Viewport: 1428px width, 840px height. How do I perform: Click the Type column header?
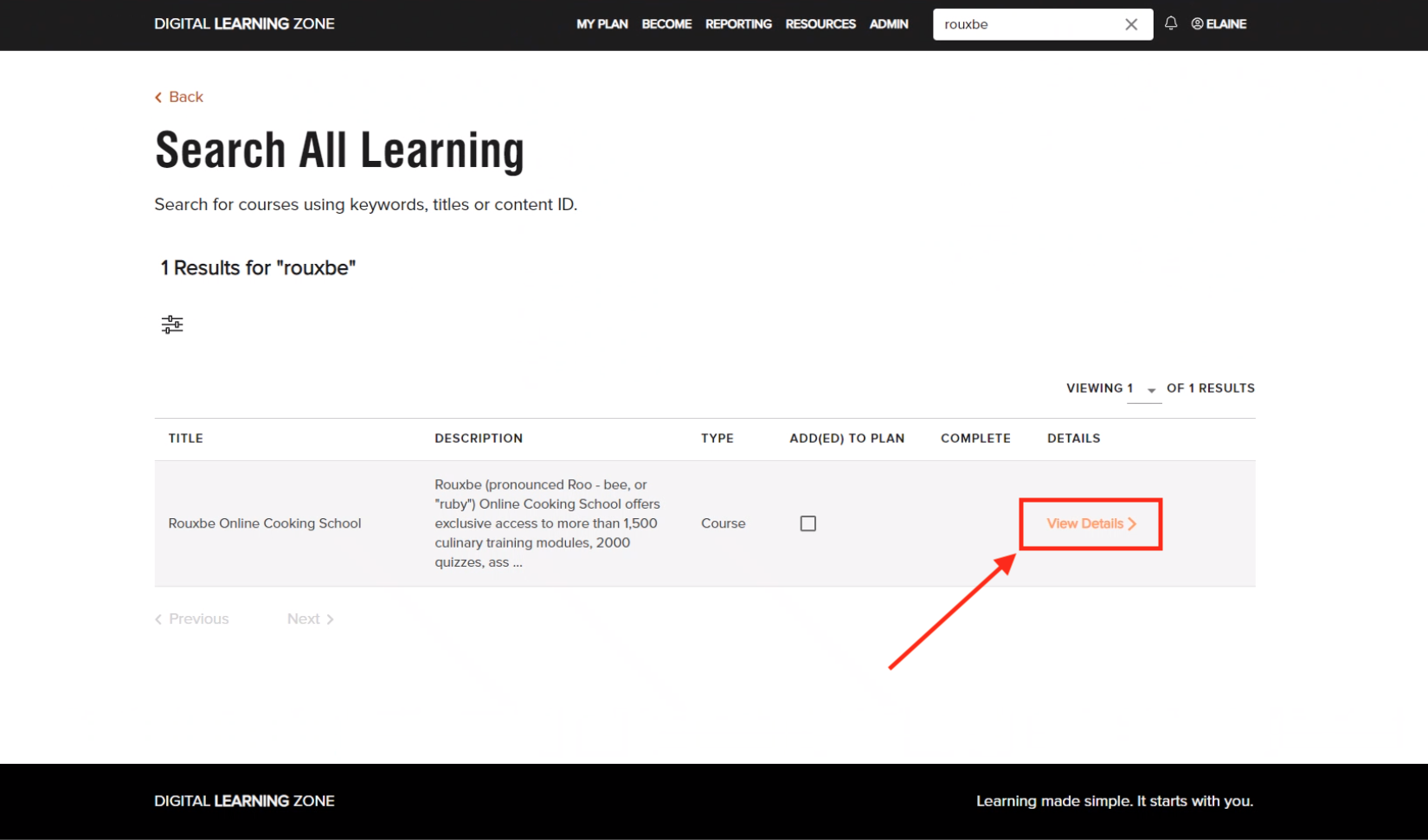pos(717,439)
